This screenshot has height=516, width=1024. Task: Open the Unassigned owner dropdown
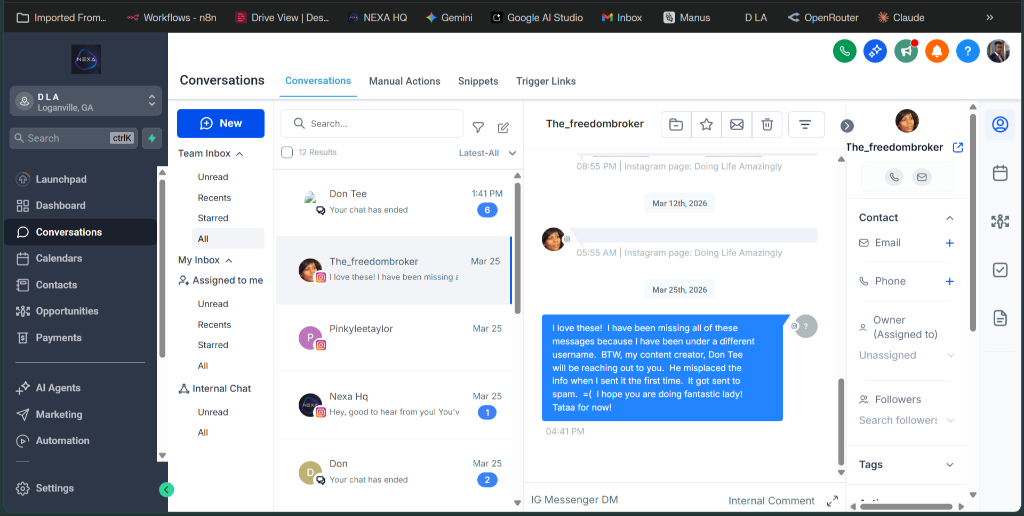click(x=907, y=355)
